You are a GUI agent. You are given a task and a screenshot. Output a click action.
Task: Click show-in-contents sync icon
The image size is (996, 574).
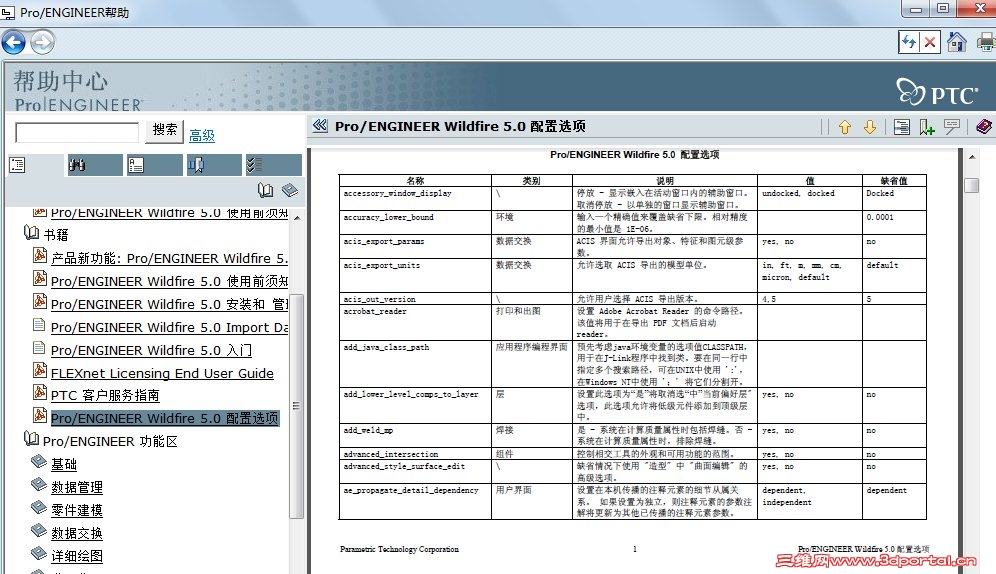(901, 127)
